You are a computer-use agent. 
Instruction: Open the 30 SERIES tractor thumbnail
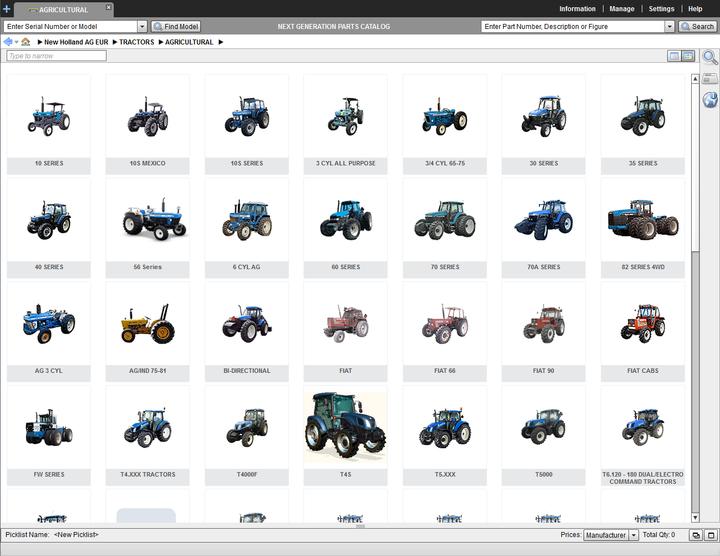[x=544, y=124]
